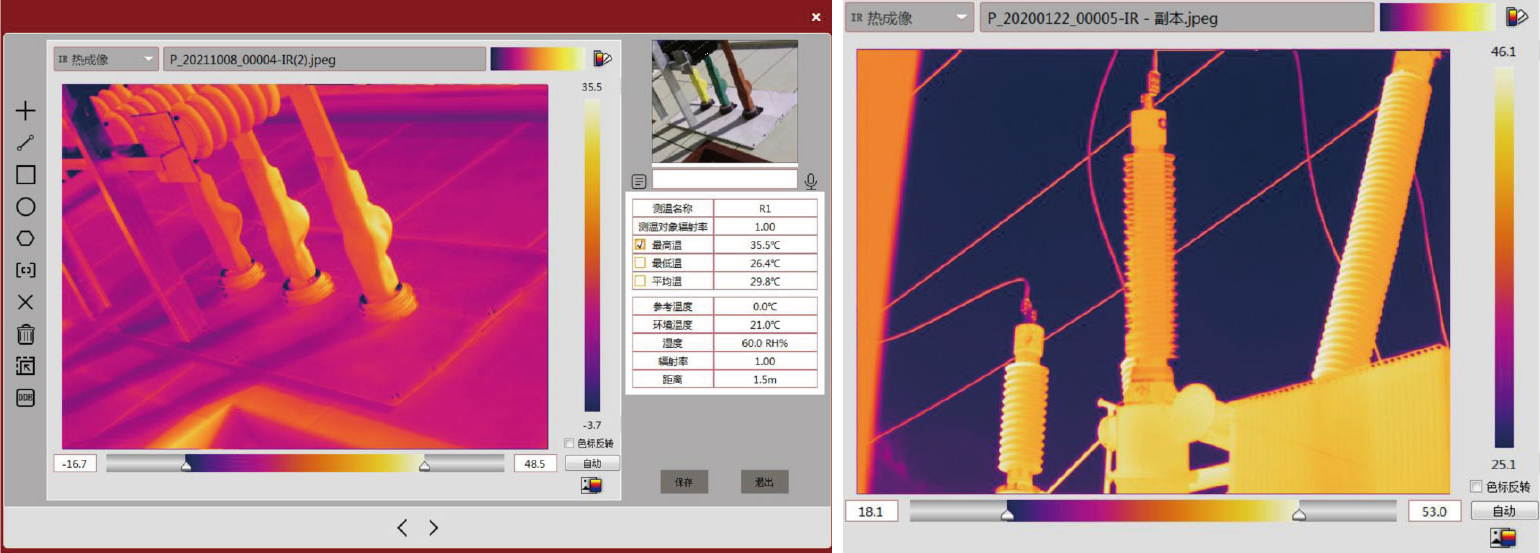This screenshot has width=1540, height=553.
Task: Pick the hexagon polygon region tool
Action: [x=26, y=239]
